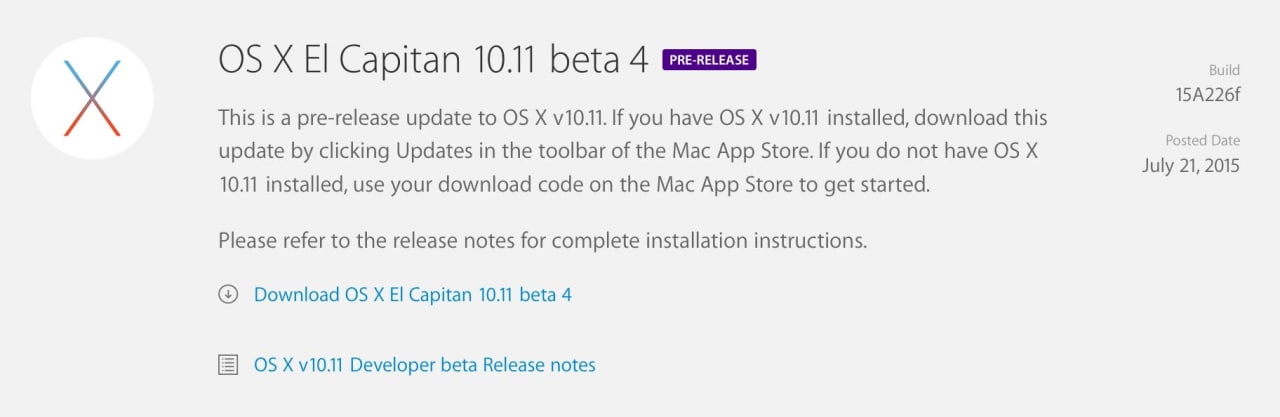Click the OS X El Capitan logo
1280x417 pixels.
pyautogui.click(x=92, y=97)
